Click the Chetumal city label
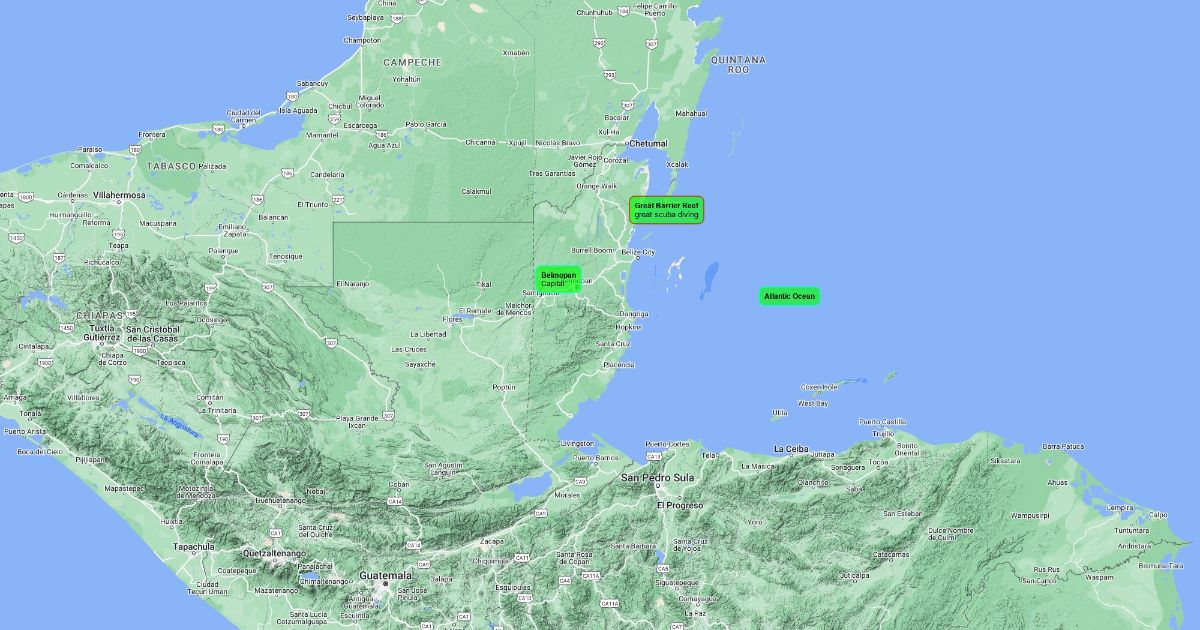 pos(648,144)
